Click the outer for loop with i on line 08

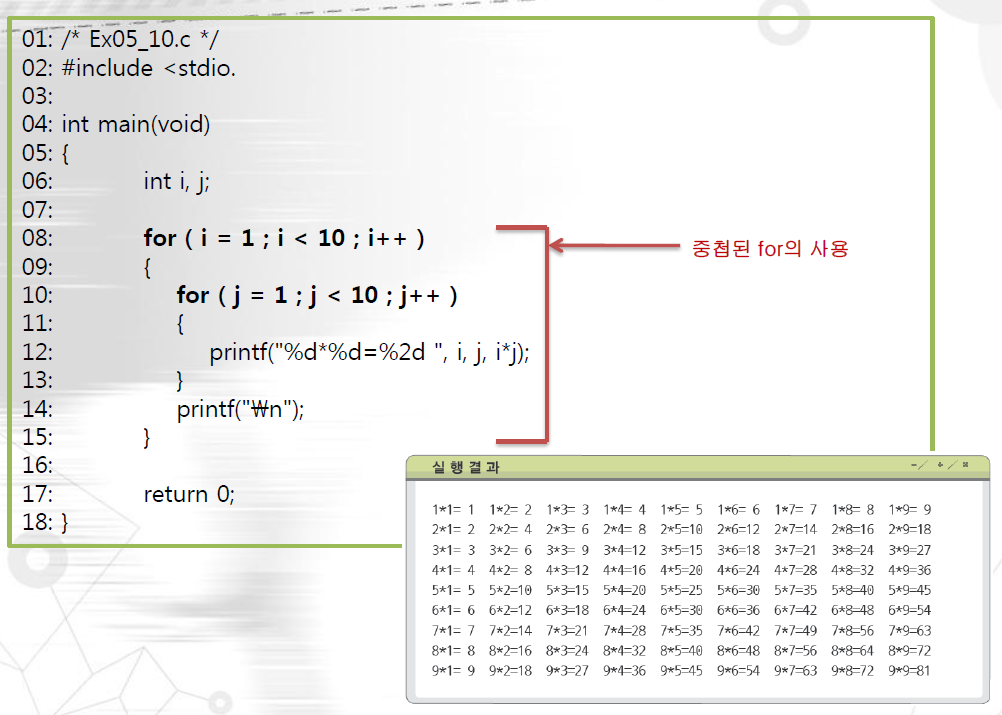tap(284, 238)
